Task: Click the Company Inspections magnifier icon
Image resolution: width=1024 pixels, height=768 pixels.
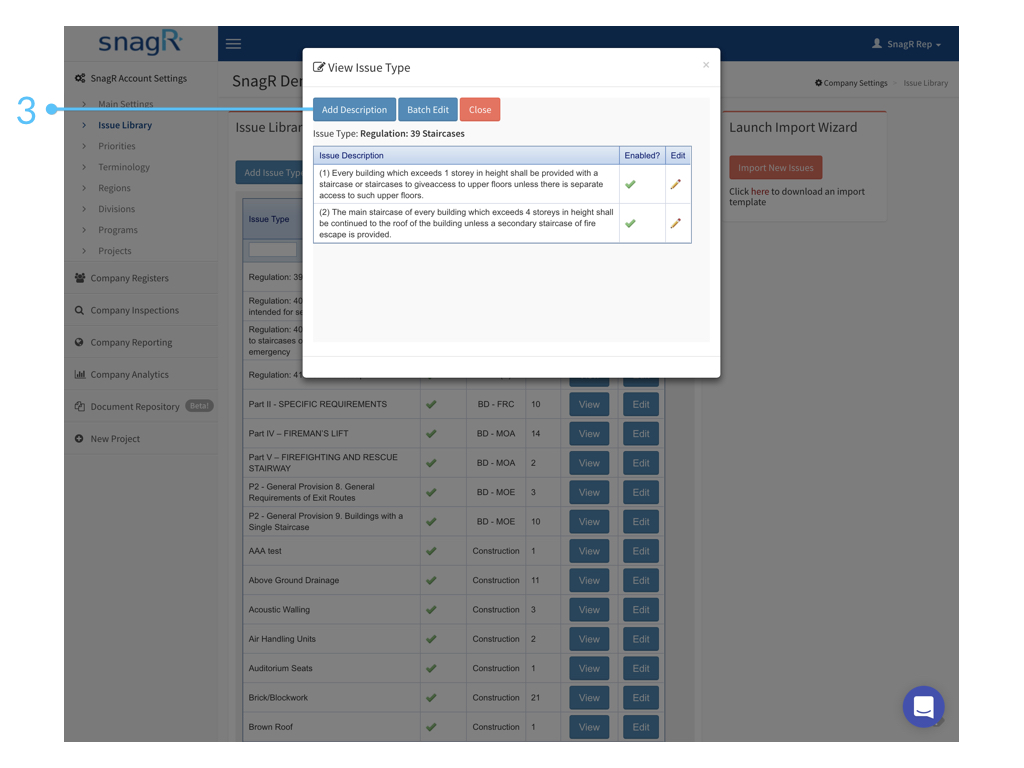Action: coord(79,310)
